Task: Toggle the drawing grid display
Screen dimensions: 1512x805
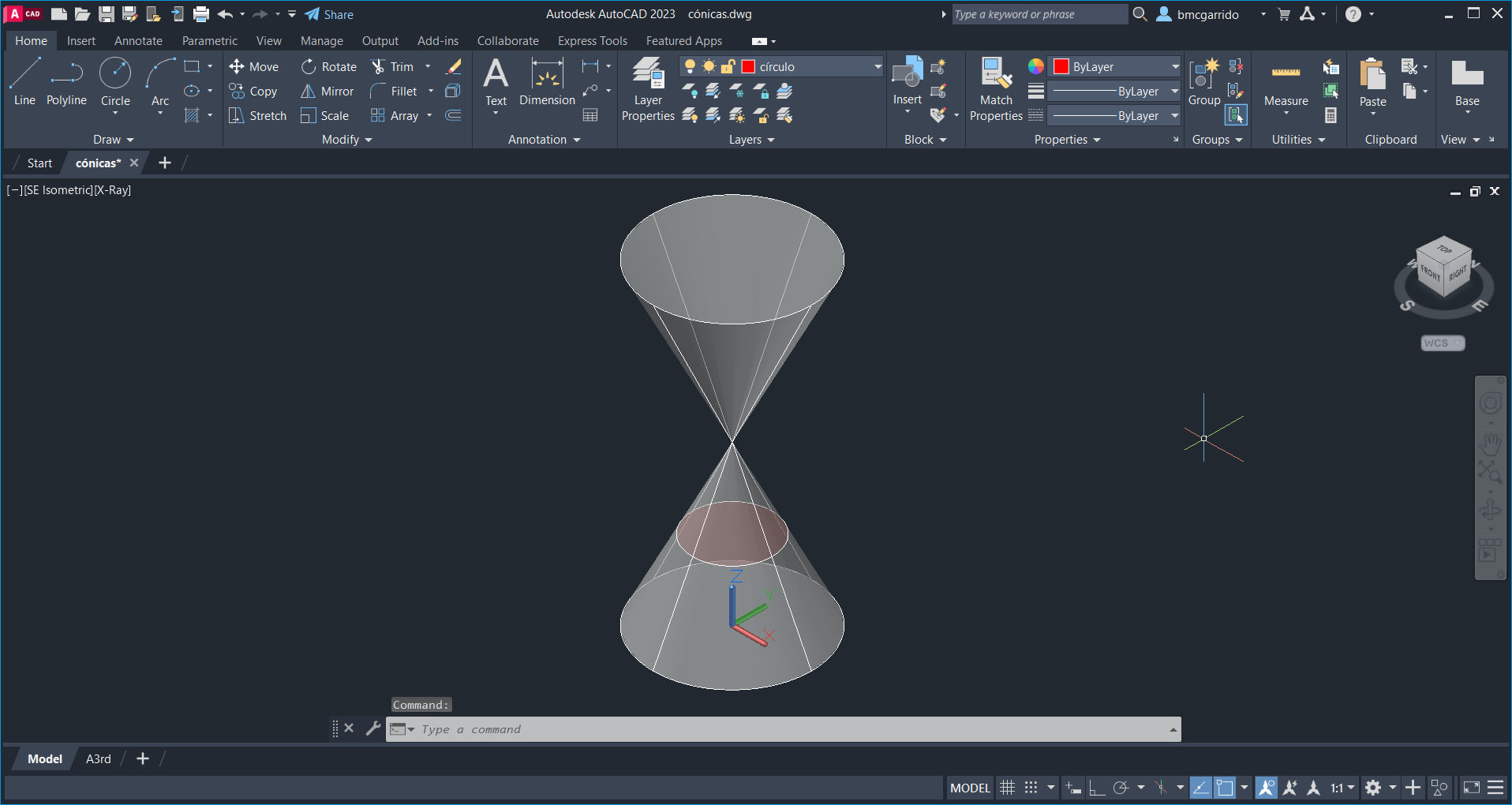Action: (x=1007, y=788)
